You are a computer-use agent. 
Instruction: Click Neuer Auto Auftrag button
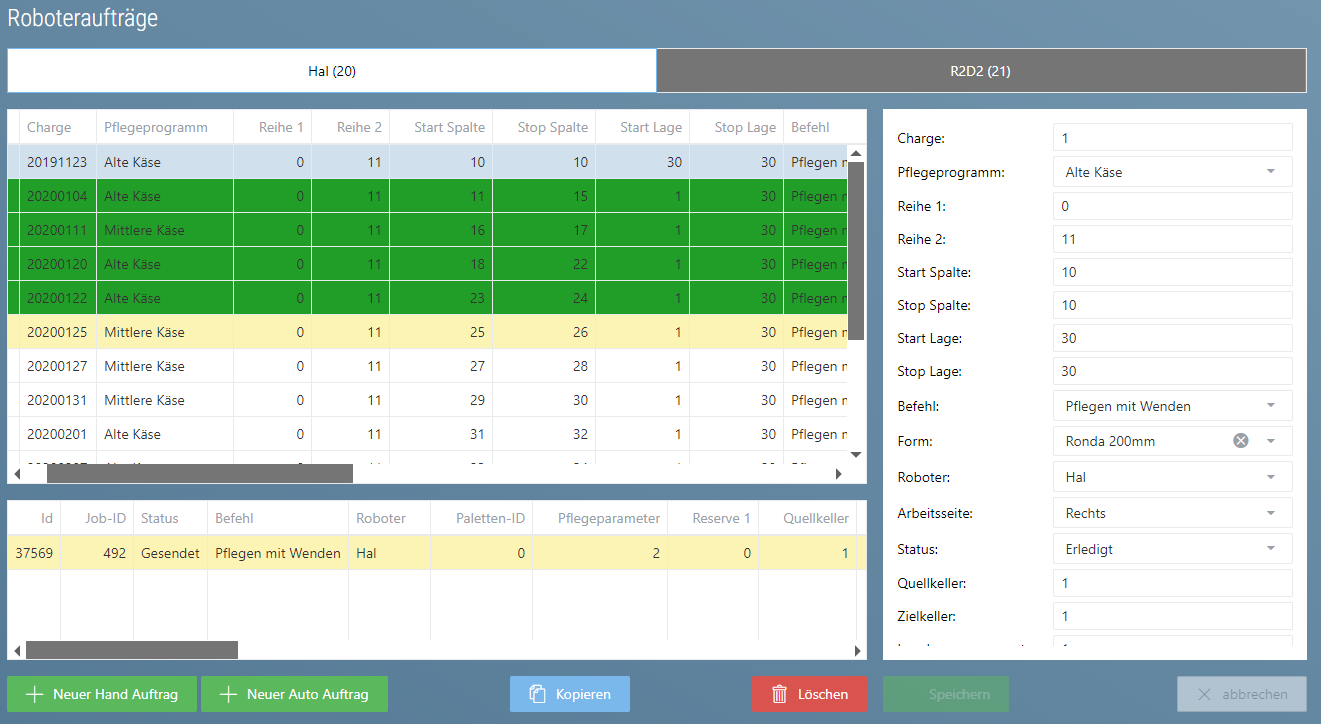294,694
